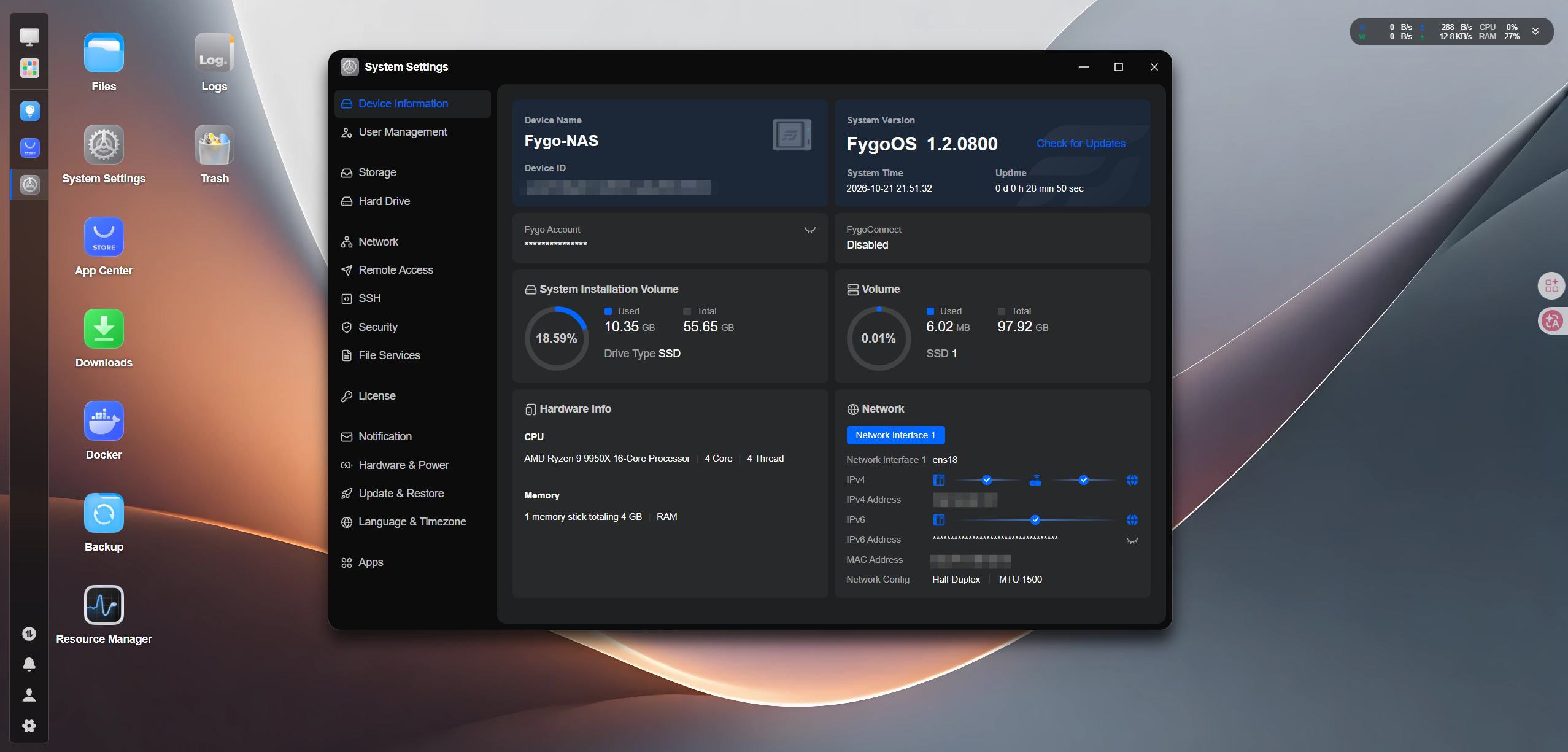Image resolution: width=1568 pixels, height=752 pixels.
Task: Click the Fygo-NAS device name
Action: click(x=561, y=141)
